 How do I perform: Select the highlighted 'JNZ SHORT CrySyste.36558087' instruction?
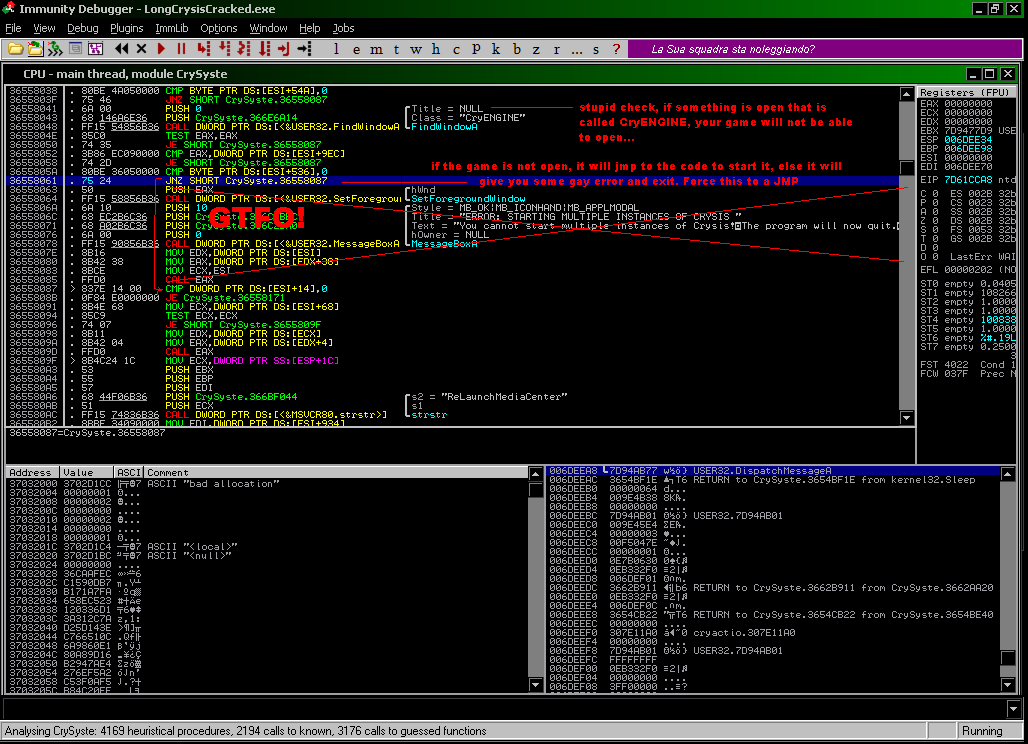(x=452, y=180)
